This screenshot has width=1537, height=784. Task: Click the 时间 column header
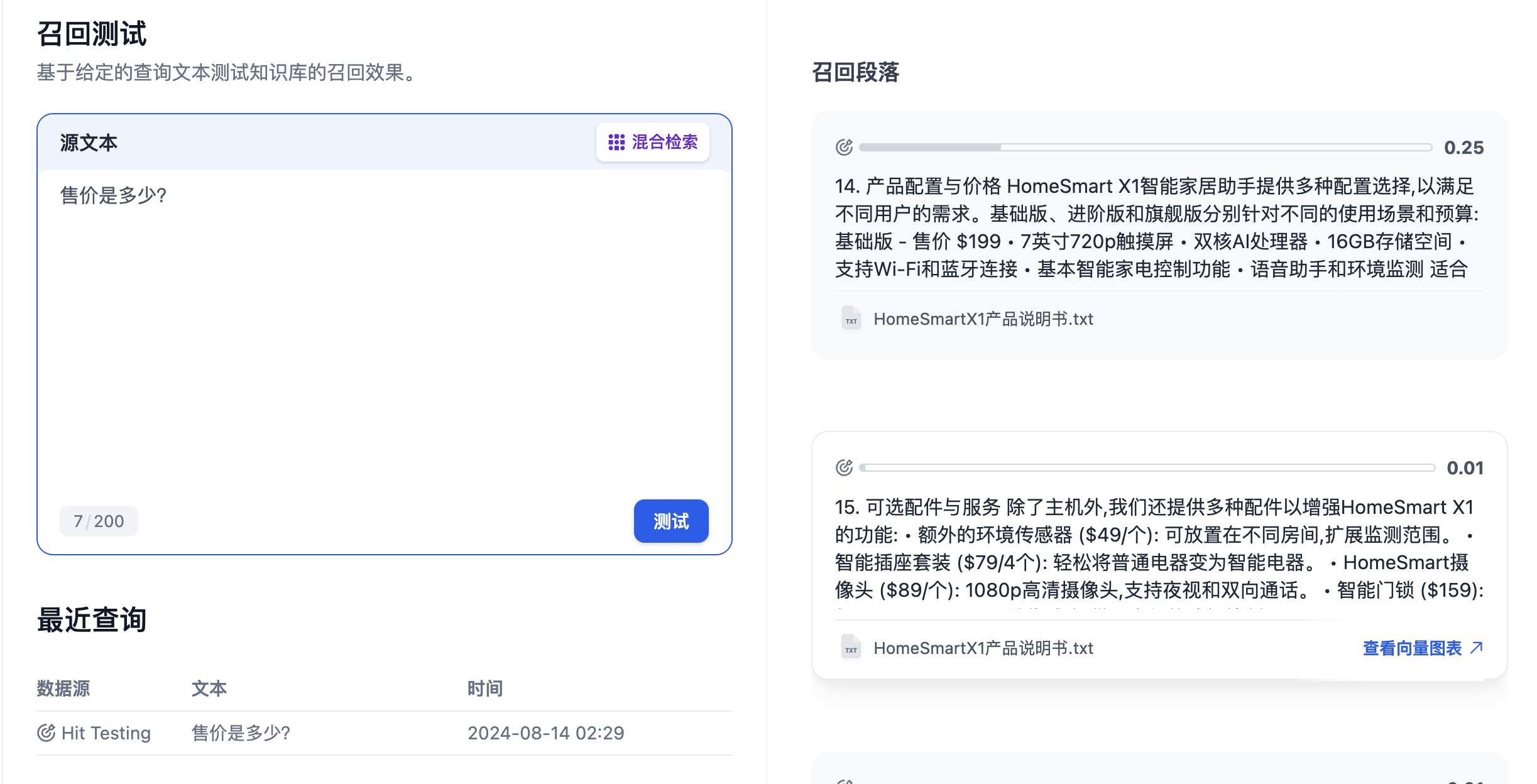pyautogui.click(x=484, y=689)
